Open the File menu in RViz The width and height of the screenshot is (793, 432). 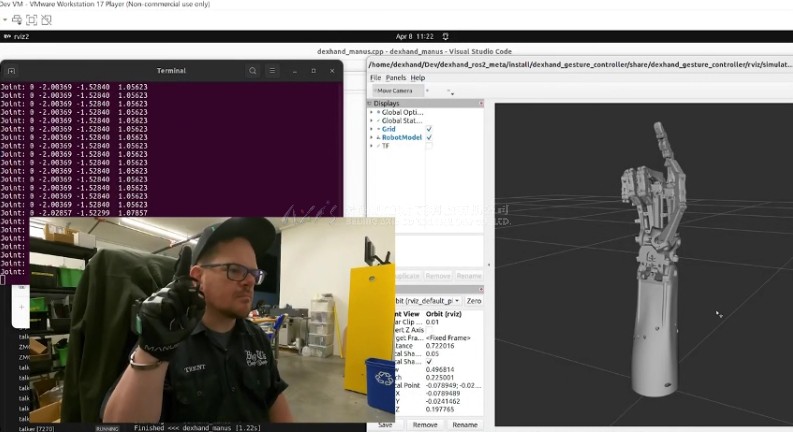tap(375, 77)
